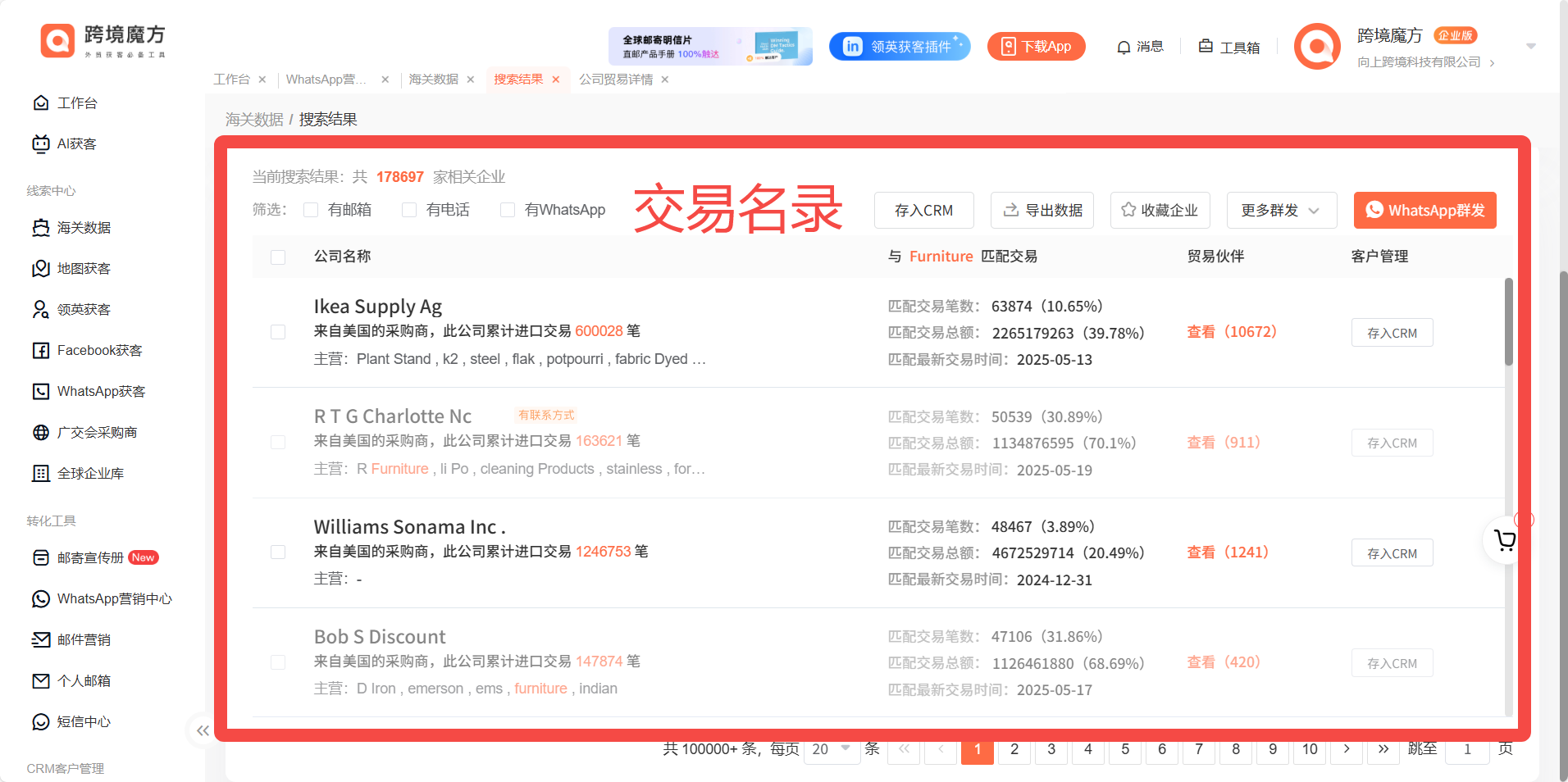Open 广交会采购商 in the sidebar
Image resolution: width=1568 pixels, height=782 pixels.
pos(85,433)
